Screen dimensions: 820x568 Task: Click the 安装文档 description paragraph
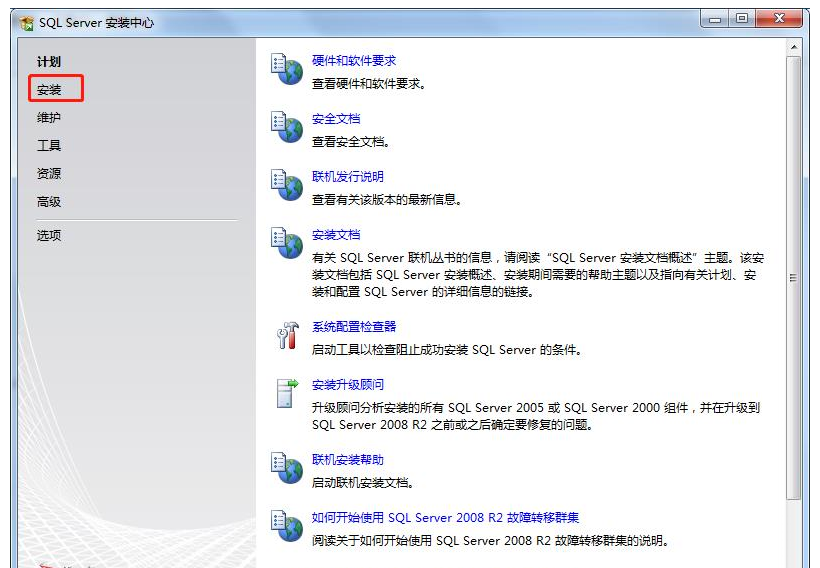538,275
